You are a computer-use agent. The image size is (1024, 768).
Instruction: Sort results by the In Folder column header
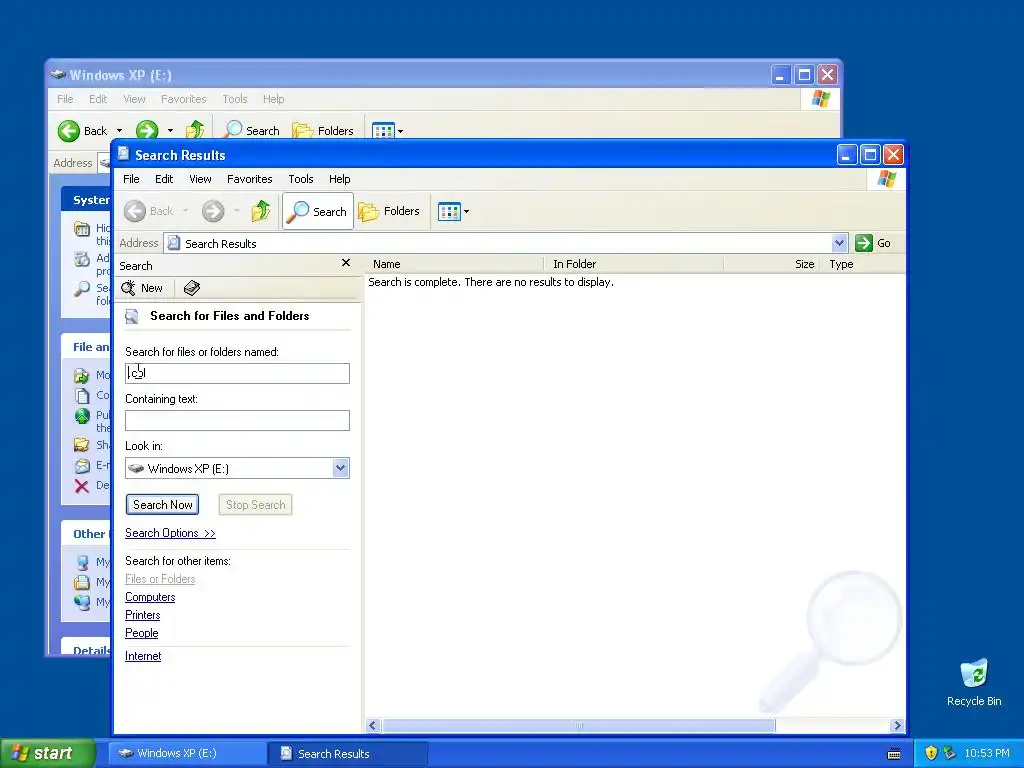pyautogui.click(x=634, y=264)
